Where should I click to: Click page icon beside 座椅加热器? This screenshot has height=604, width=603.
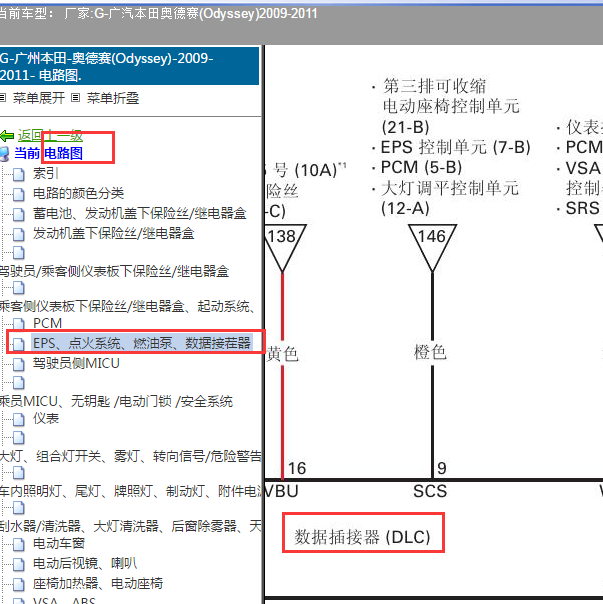[18, 584]
